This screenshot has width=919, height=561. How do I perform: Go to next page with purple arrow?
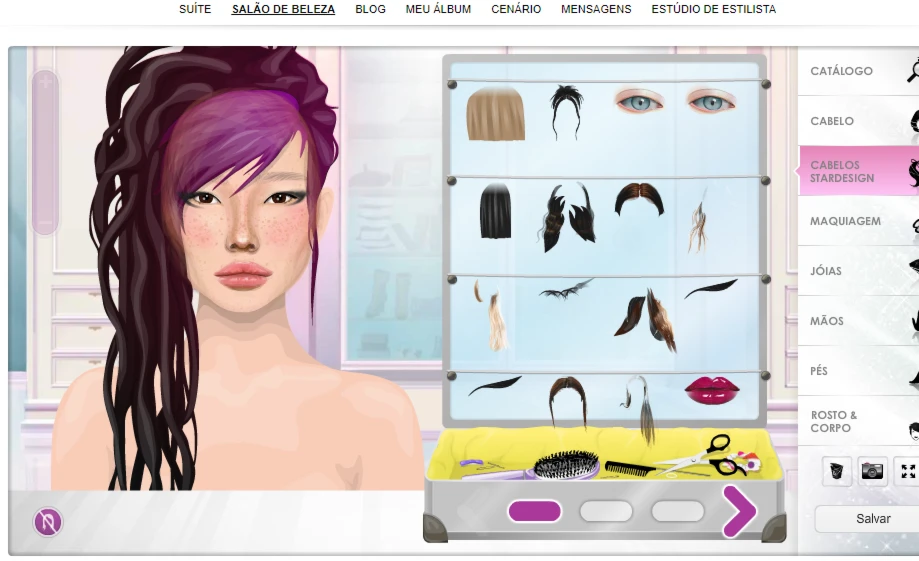738,511
